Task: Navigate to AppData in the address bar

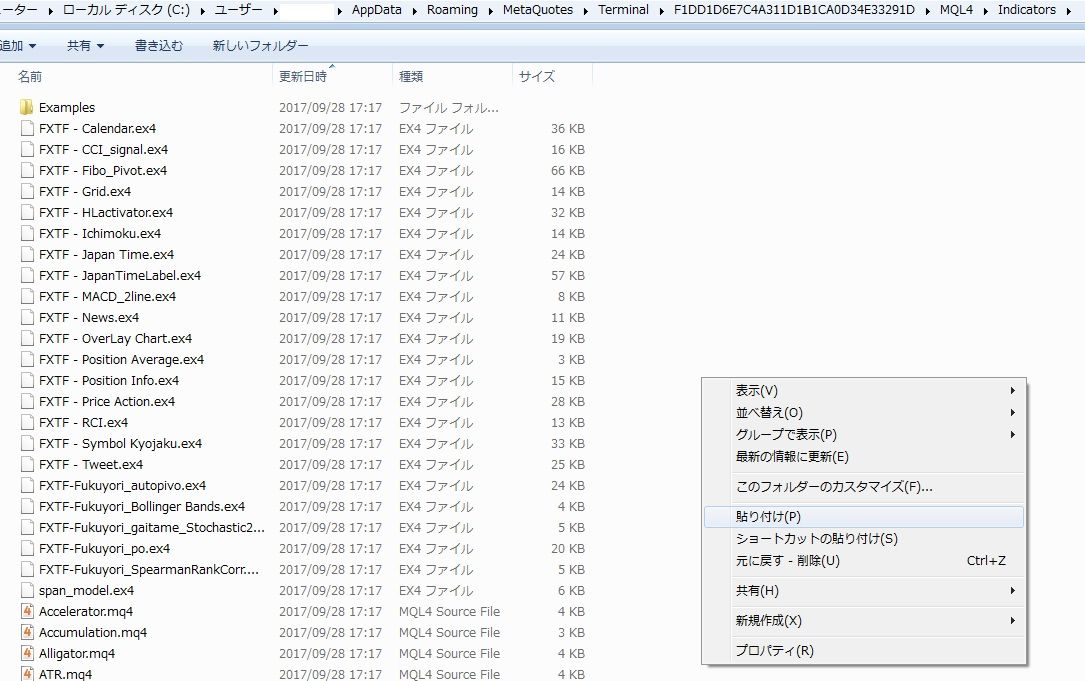Action: [376, 10]
